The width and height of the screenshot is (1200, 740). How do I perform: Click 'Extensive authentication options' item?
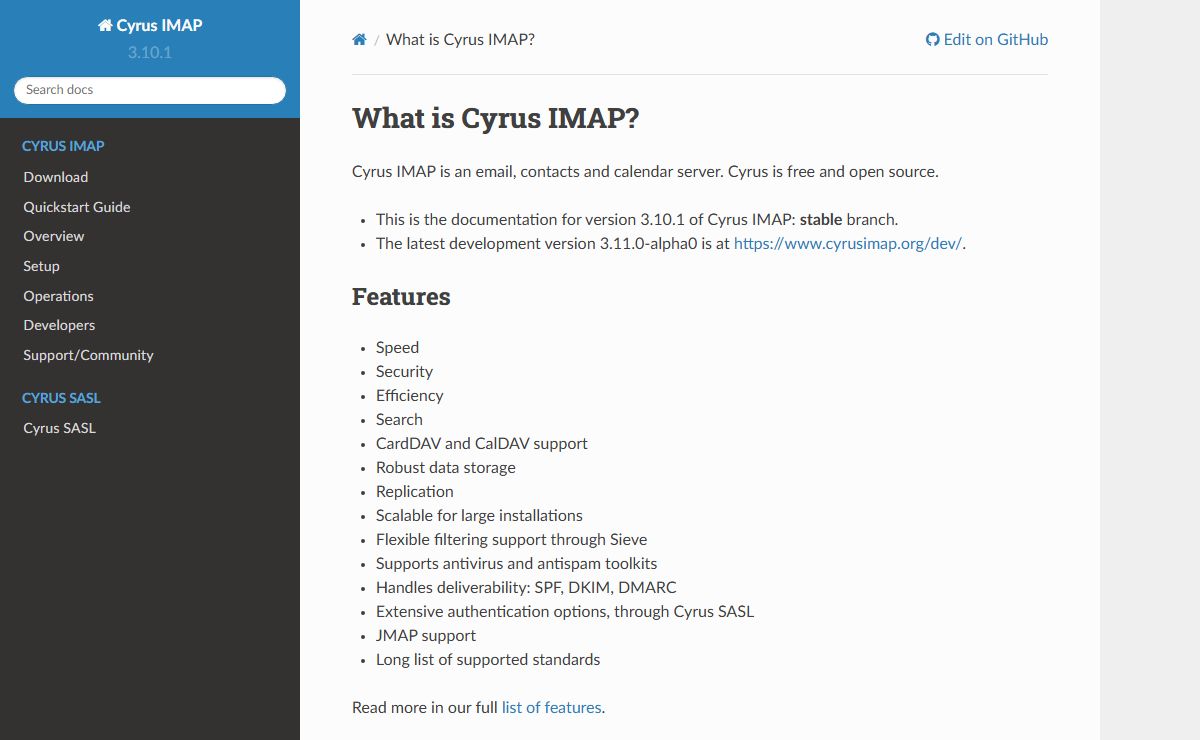[565, 611]
